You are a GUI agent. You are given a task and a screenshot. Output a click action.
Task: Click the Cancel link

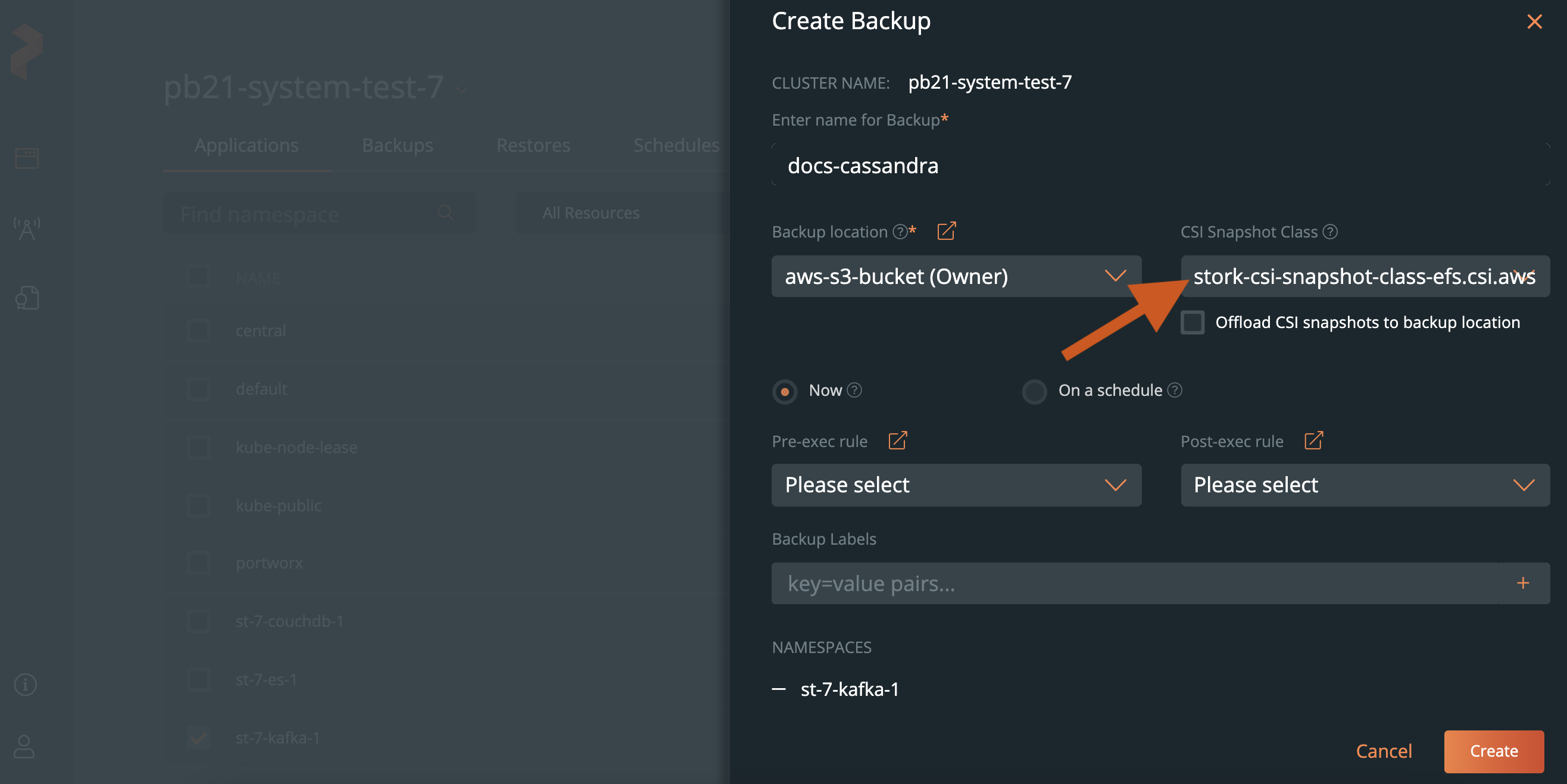tap(1383, 751)
